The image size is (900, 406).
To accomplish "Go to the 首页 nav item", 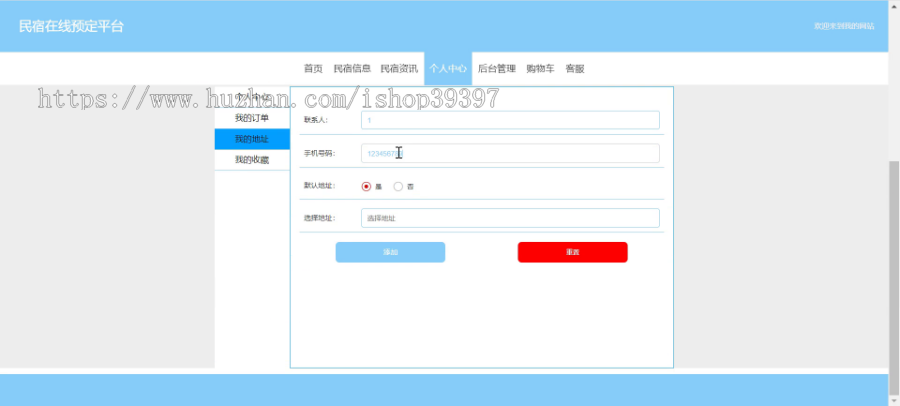I will [313, 68].
